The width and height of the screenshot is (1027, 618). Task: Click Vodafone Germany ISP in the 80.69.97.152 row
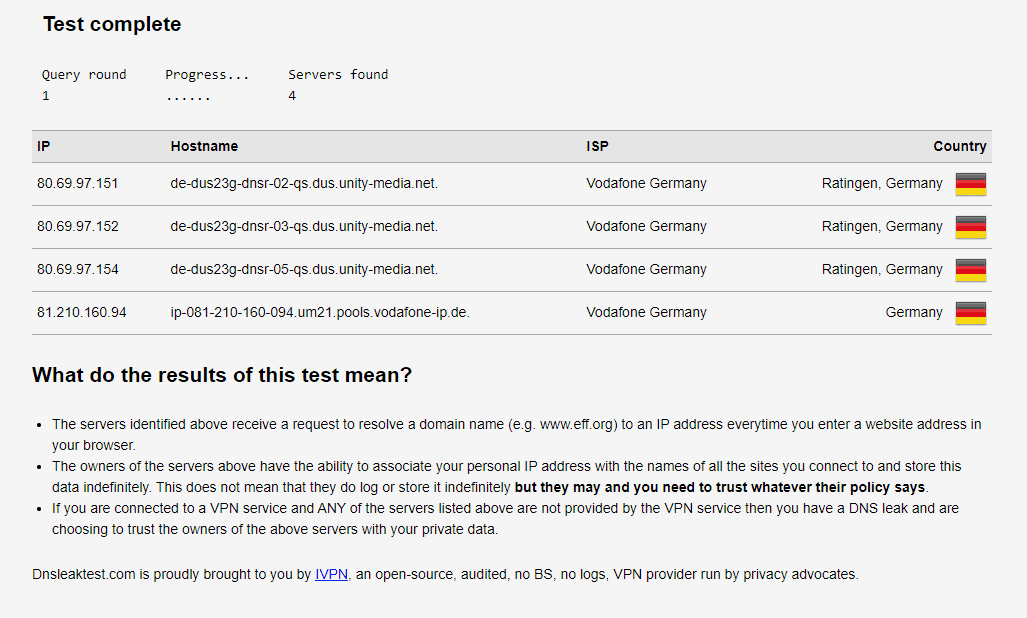(646, 226)
